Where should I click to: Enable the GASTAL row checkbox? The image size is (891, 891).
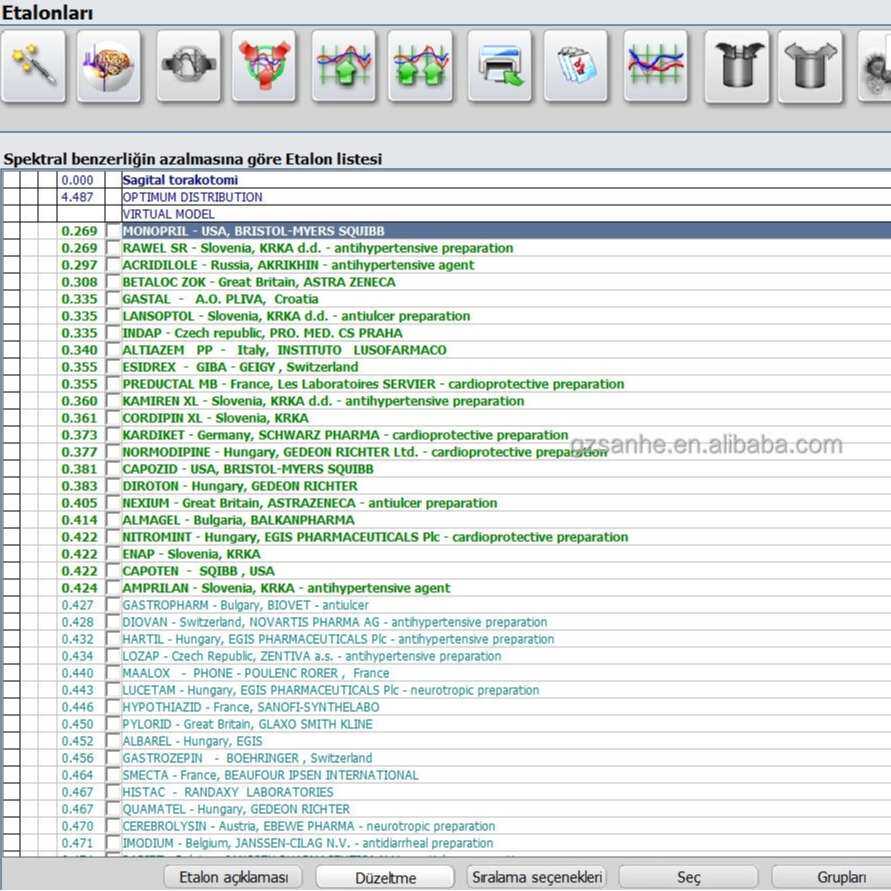click(x=113, y=299)
